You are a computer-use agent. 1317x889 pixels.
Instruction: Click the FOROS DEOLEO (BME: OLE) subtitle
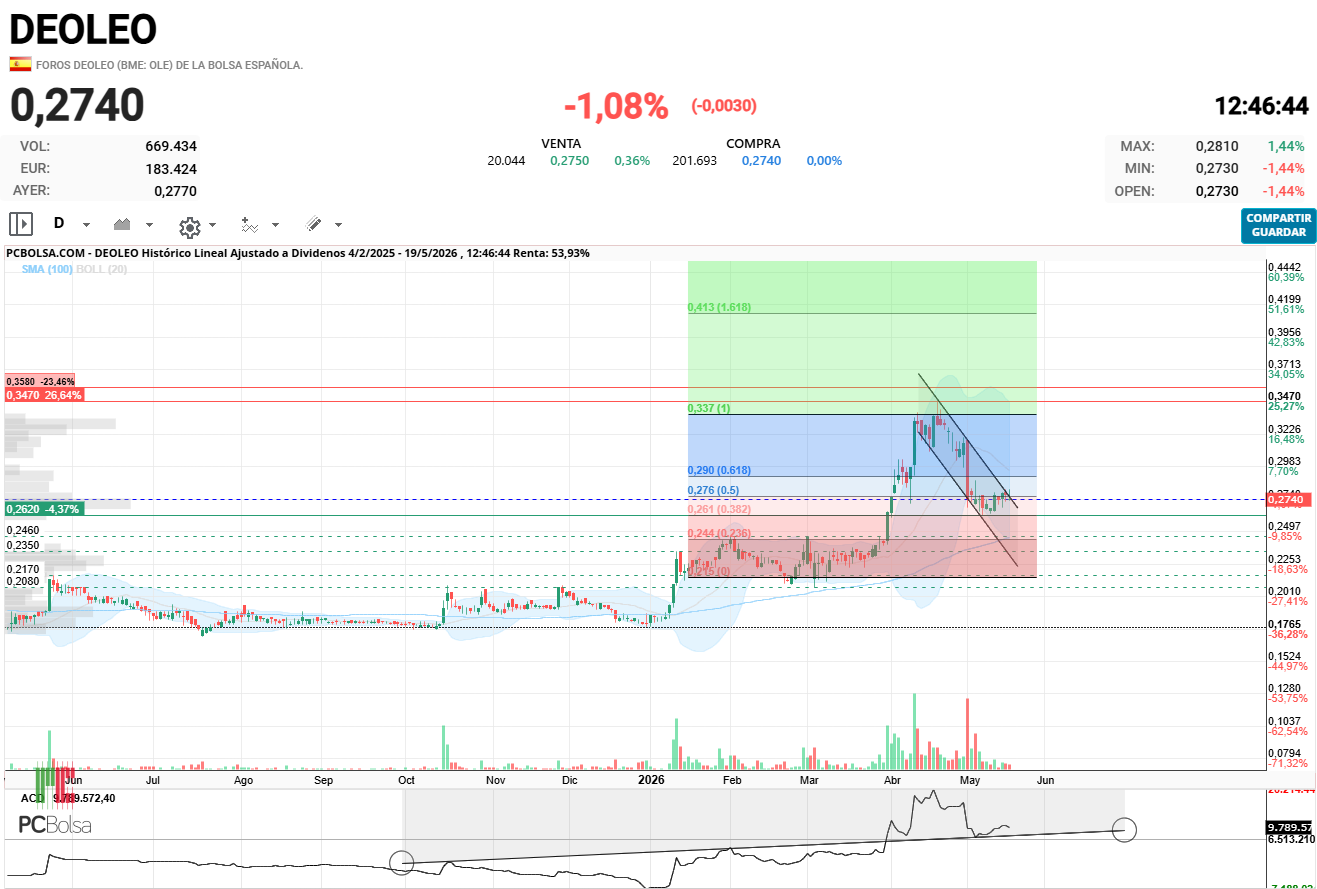[x=169, y=65]
